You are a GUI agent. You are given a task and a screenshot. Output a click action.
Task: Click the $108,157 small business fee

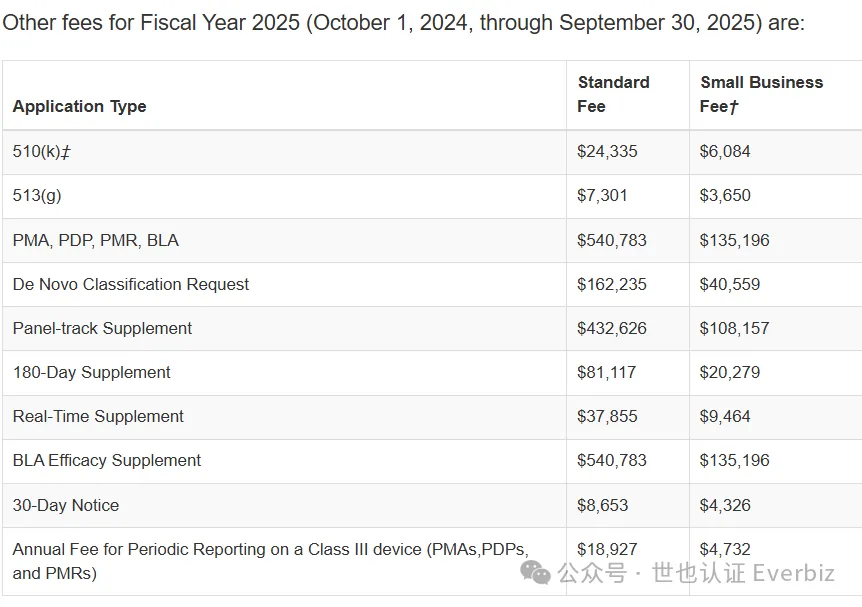(x=734, y=328)
